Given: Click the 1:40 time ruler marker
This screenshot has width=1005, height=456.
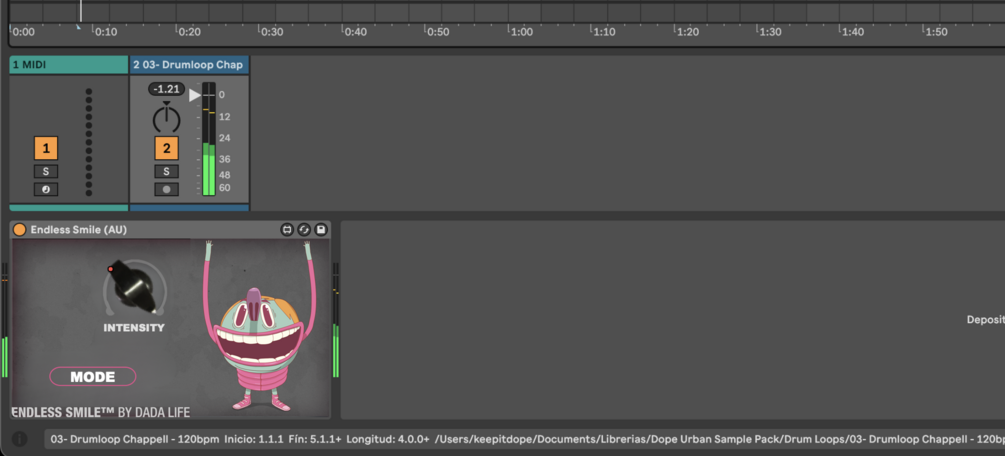Looking at the screenshot, I should pyautogui.click(x=853, y=31).
